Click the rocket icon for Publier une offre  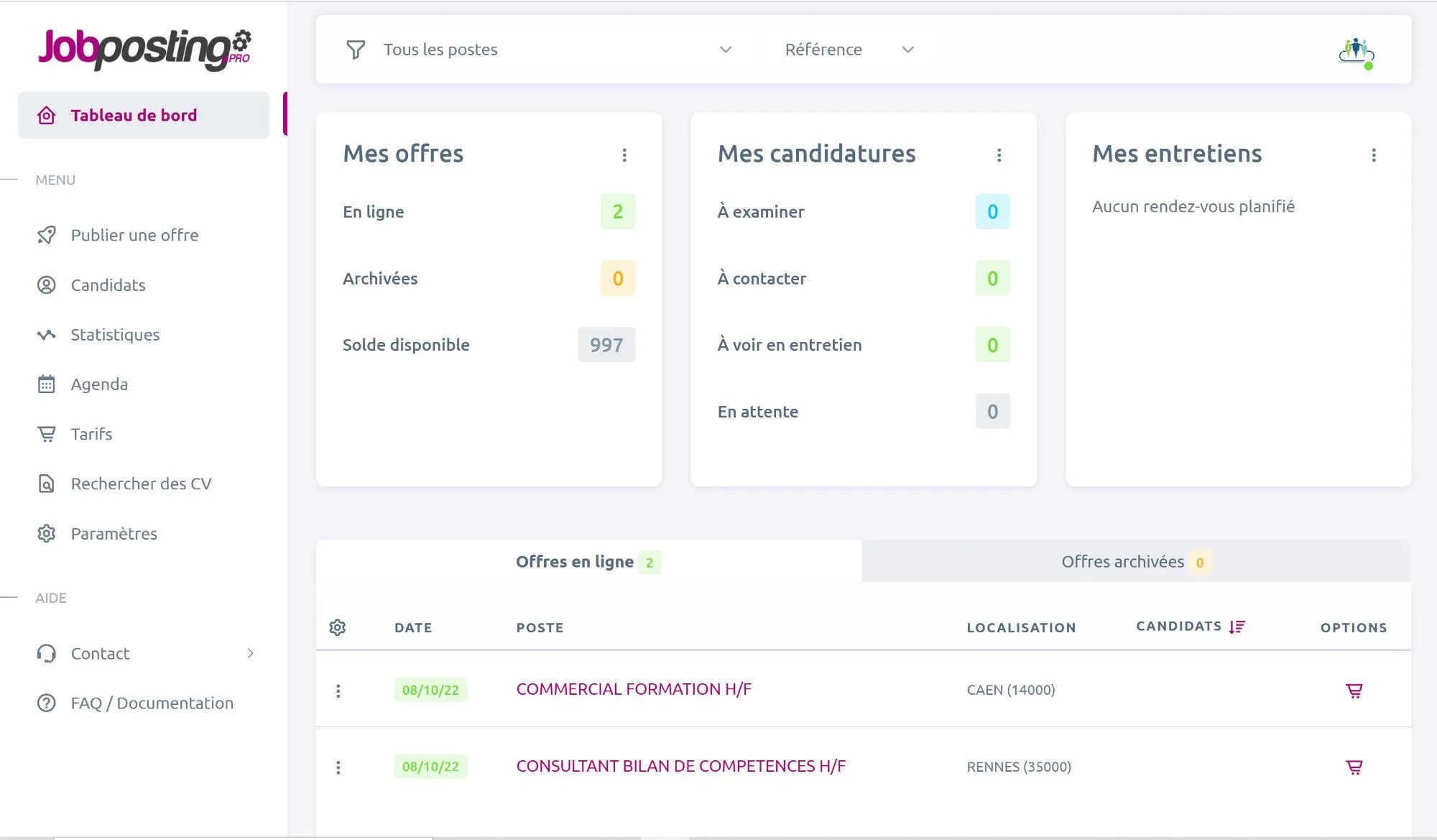[46, 235]
